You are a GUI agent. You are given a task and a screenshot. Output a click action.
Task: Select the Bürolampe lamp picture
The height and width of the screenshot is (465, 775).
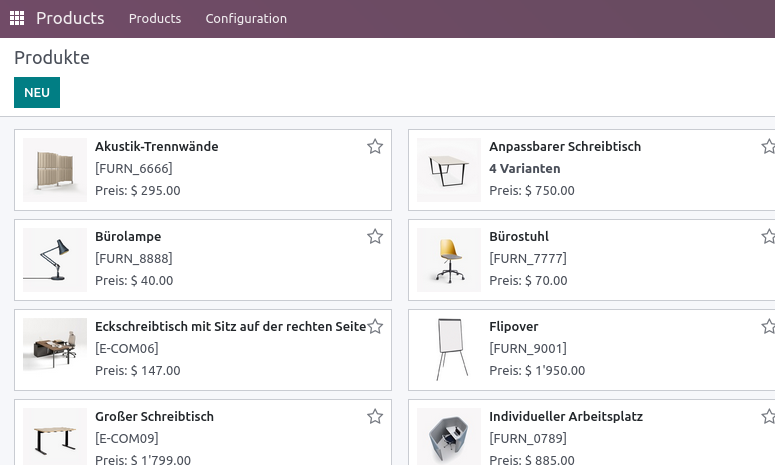[55, 260]
